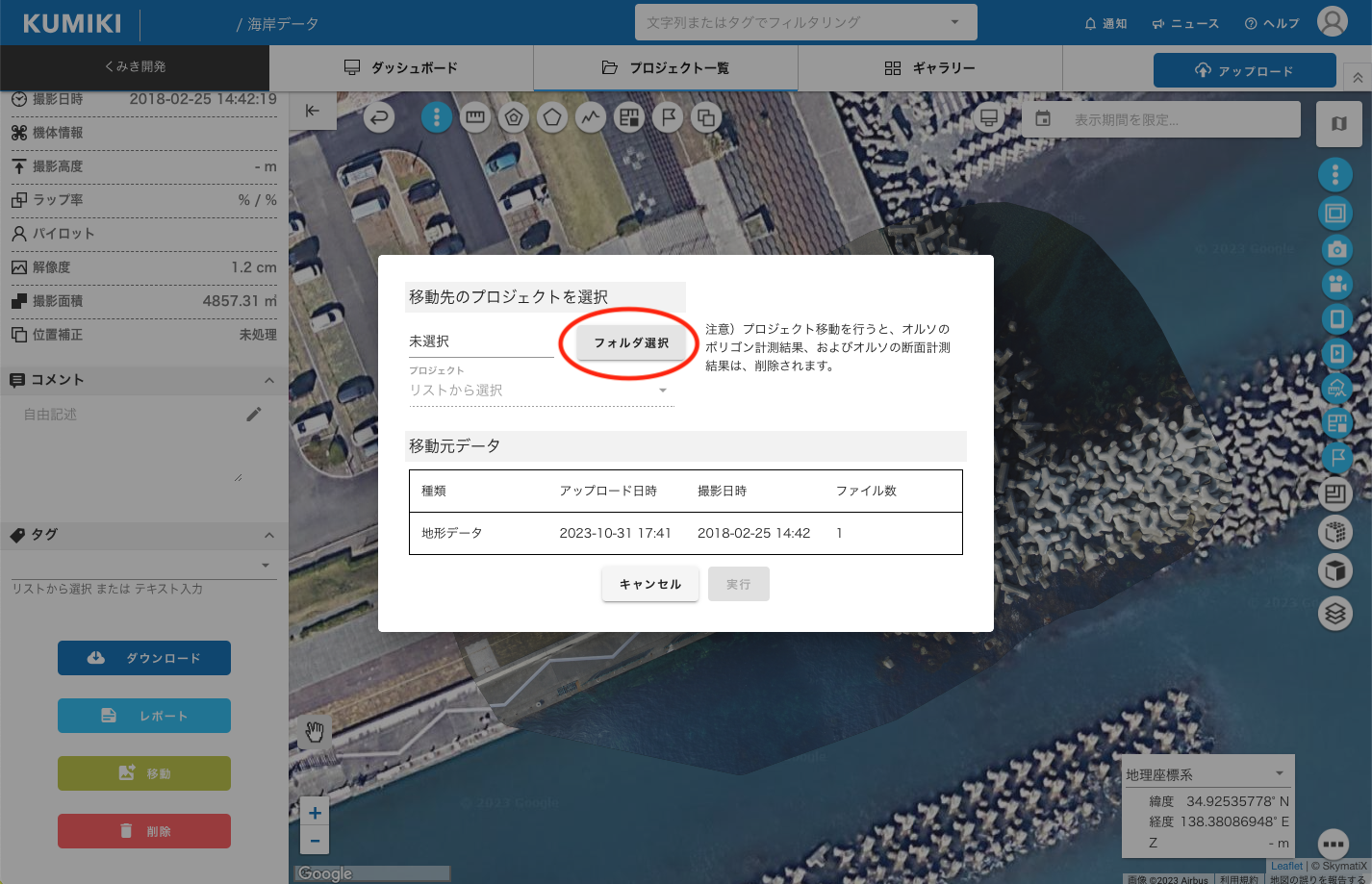Click the ruler distance measurement tool

(x=474, y=117)
